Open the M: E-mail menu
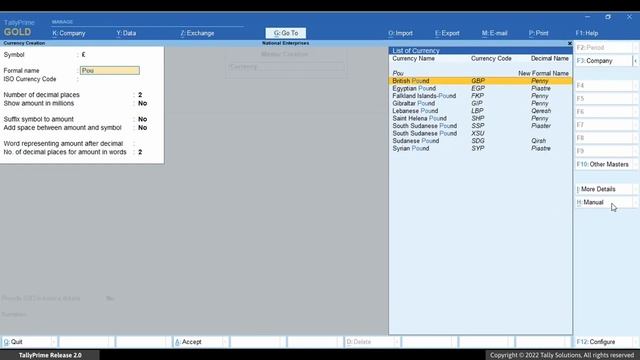 tap(494, 33)
